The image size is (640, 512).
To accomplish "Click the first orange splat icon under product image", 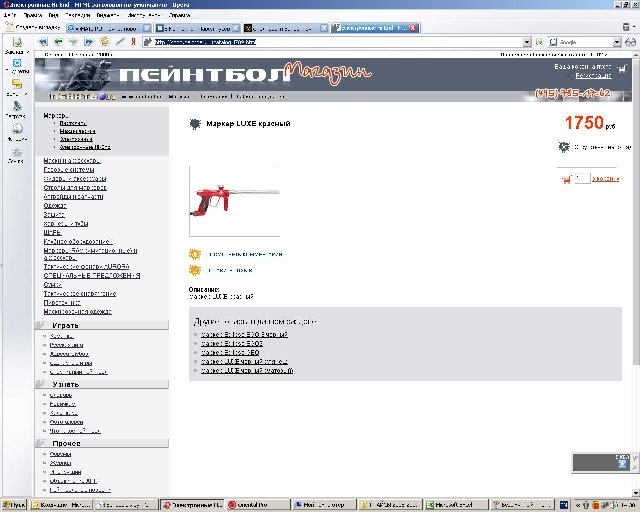I will (195, 254).
